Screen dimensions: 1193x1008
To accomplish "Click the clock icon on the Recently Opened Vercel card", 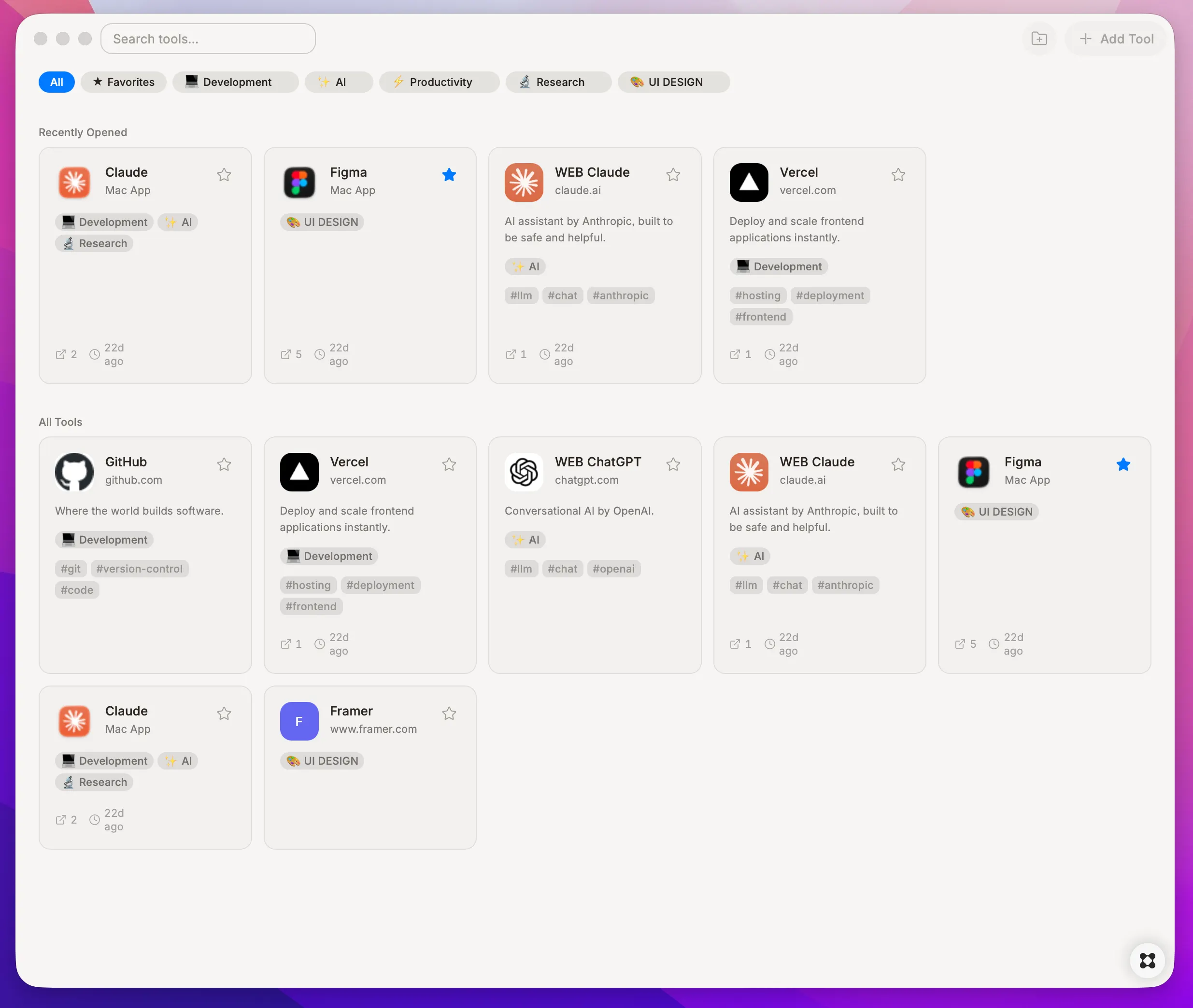I will pos(770,354).
